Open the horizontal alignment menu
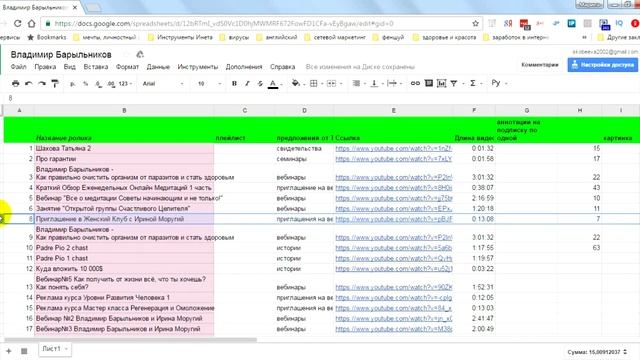This screenshot has width=640, height=360. [x=356, y=83]
